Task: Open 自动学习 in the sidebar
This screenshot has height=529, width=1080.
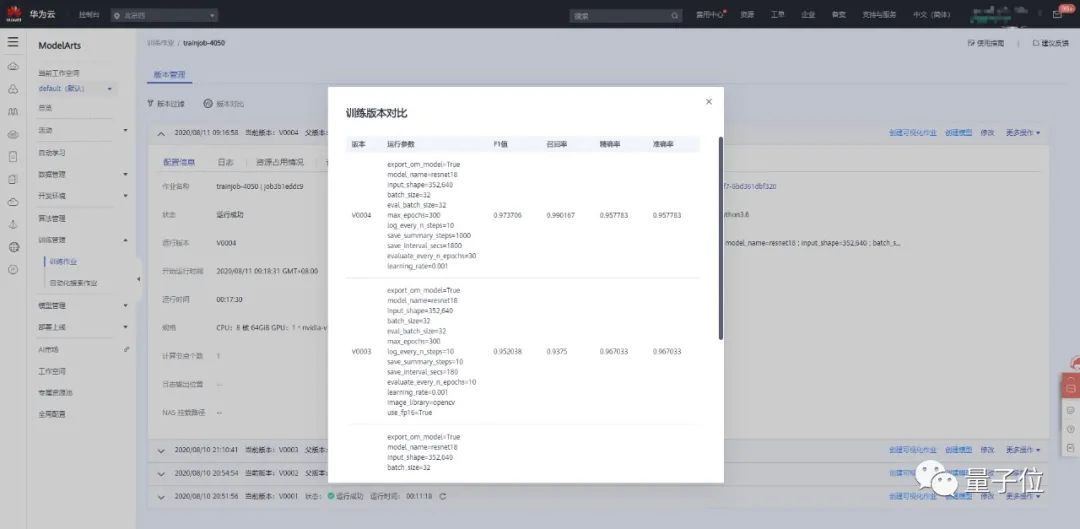Action: [x=52, y=152]
